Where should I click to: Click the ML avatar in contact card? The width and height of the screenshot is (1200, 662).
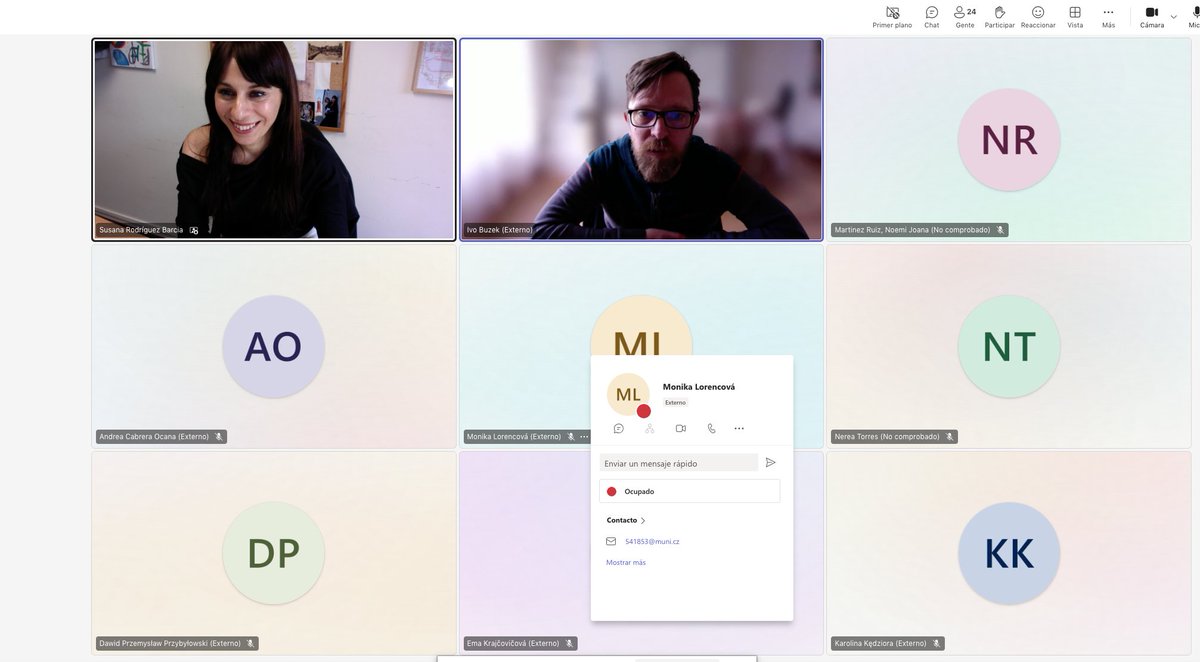point(628,394)
